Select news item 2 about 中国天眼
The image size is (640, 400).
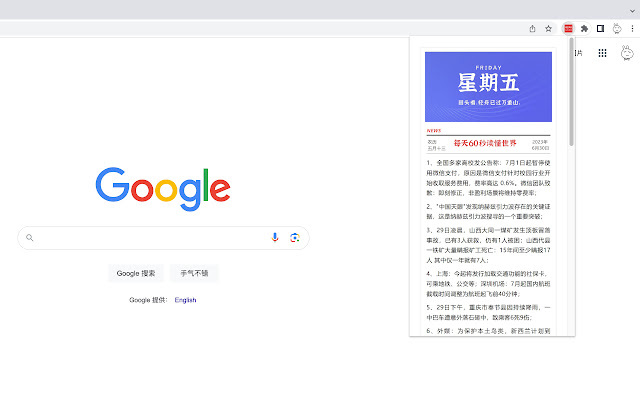click(x=488, y=211)
